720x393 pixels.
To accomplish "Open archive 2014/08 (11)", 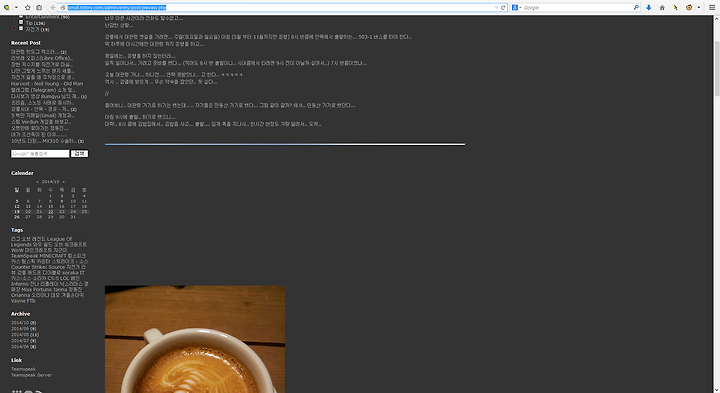I will coord(25,335).
